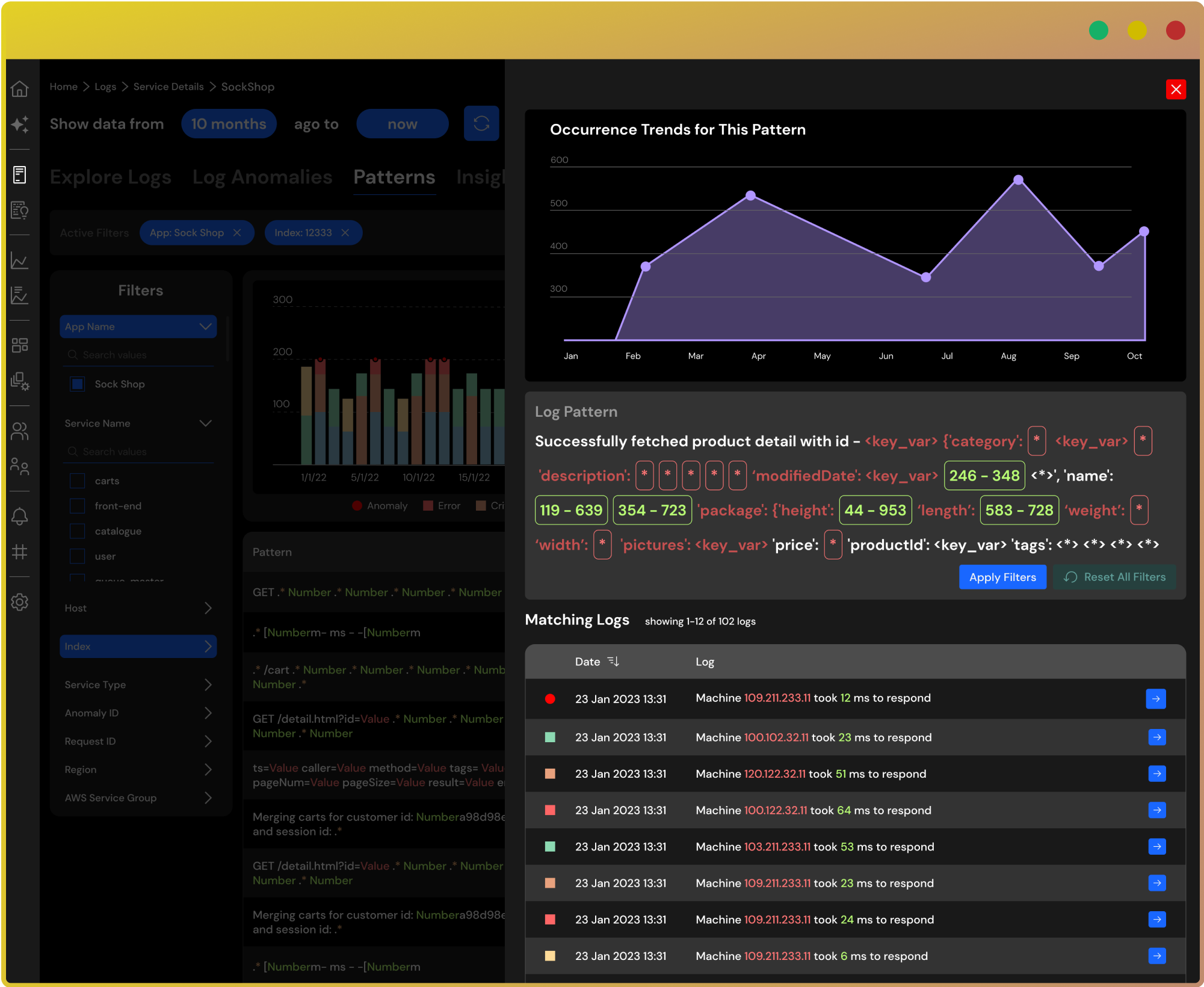
Task: Click the sparkle AI icon in sidebar
Action: (x=20, y=125)
